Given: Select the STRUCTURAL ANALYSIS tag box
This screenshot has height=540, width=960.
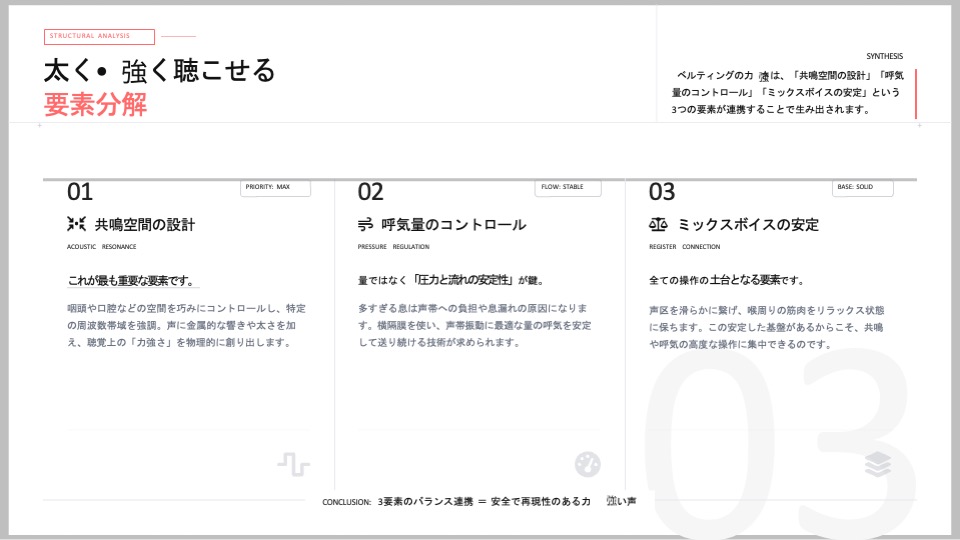Looking at the screenshot, I should coord(99,37).
